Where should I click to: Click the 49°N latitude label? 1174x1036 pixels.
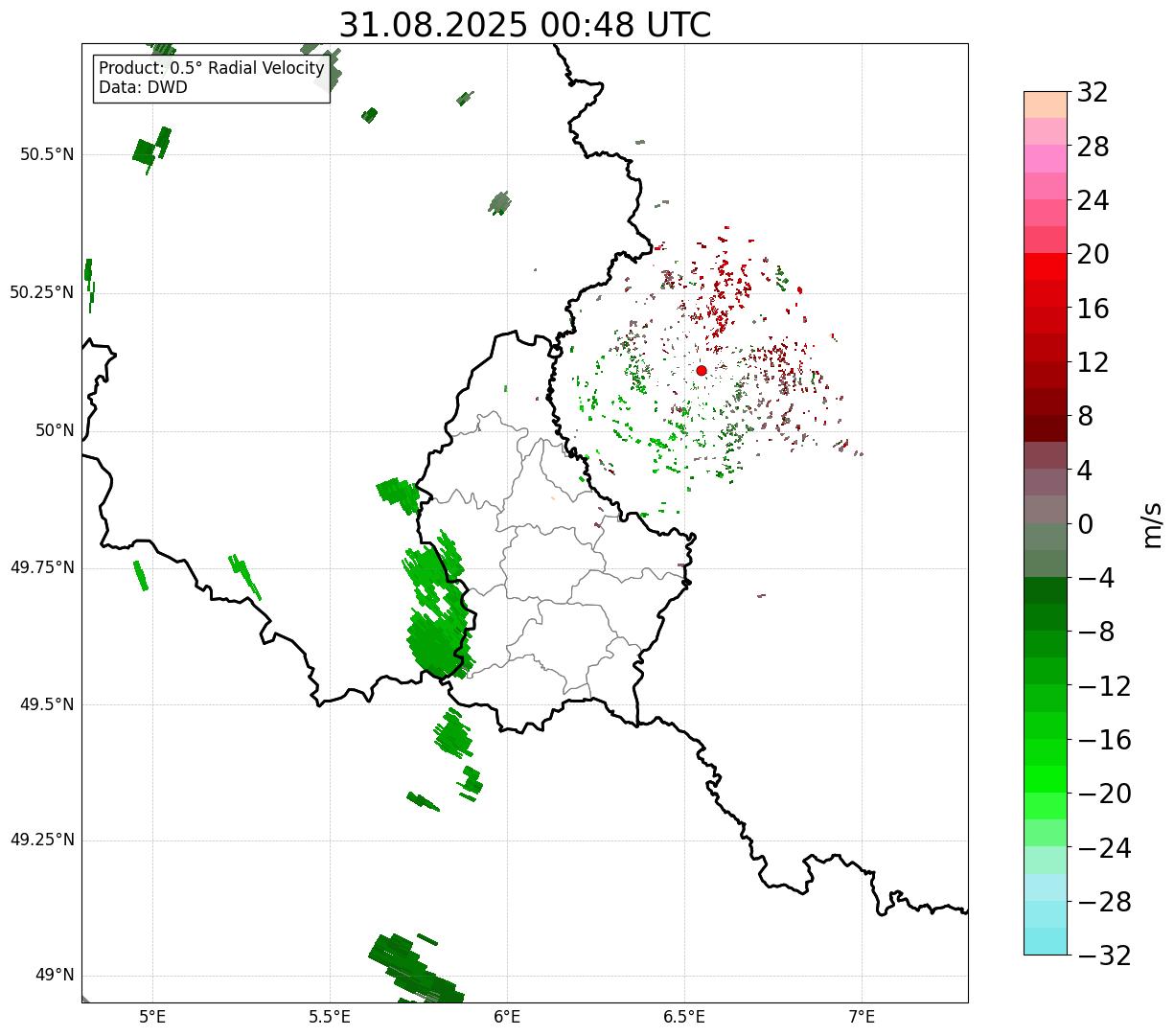55,976
